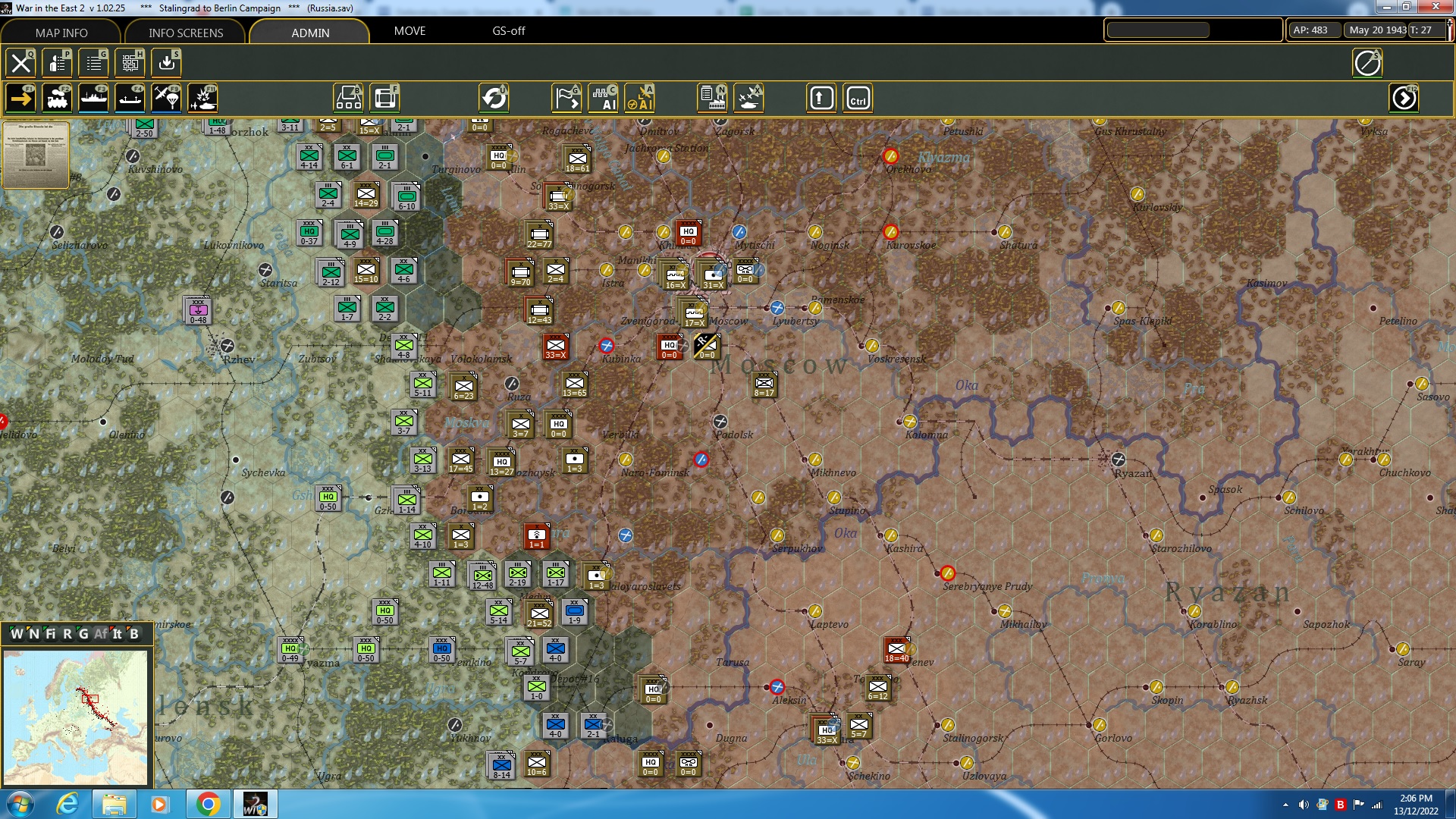Screen dimensions: 1456x819
Task: Select the airborne drop mission icon
Action: (x=166, y=97)
